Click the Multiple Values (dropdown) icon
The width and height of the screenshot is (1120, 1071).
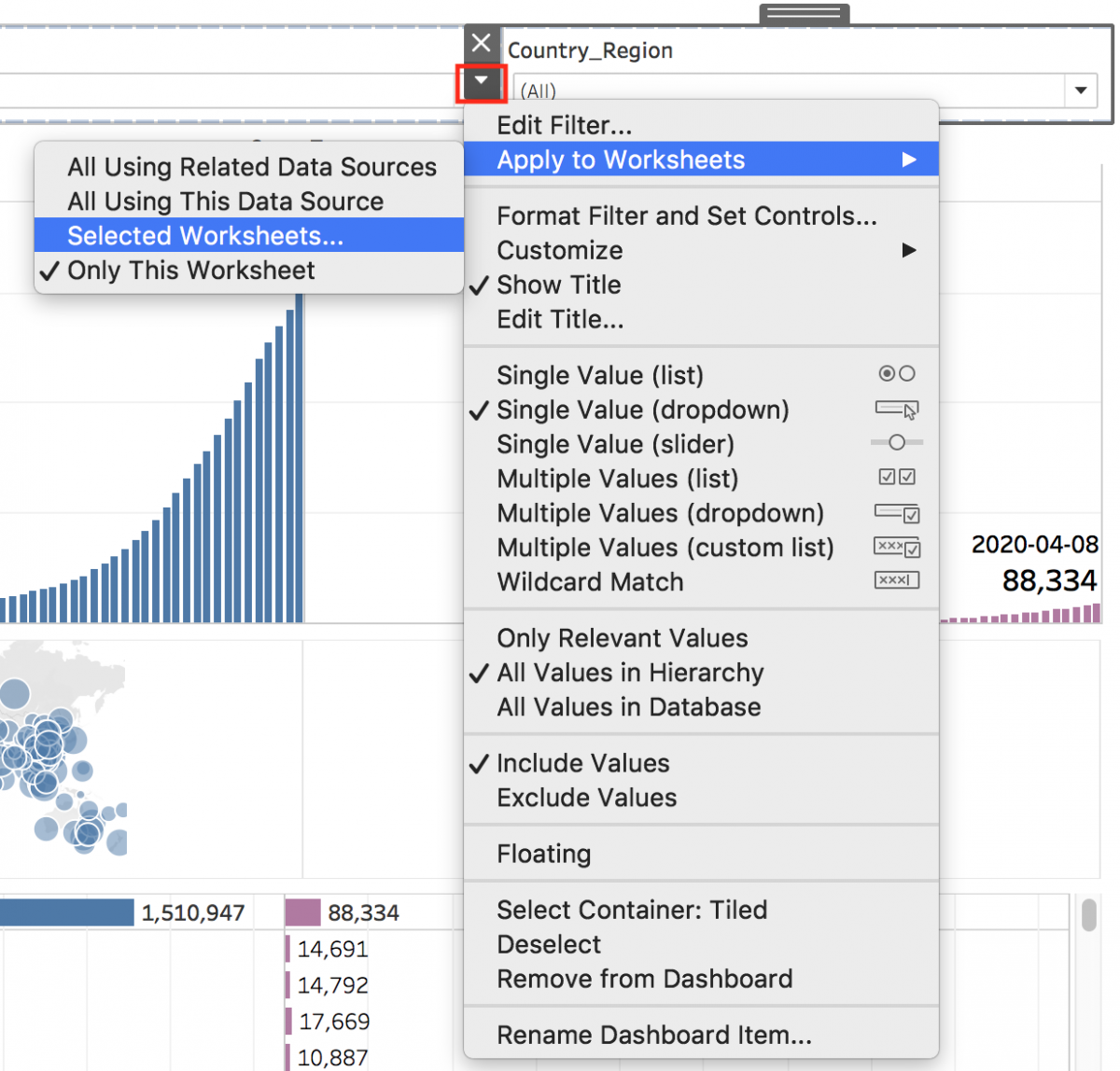pyautogui.click(x=896, y=512)
